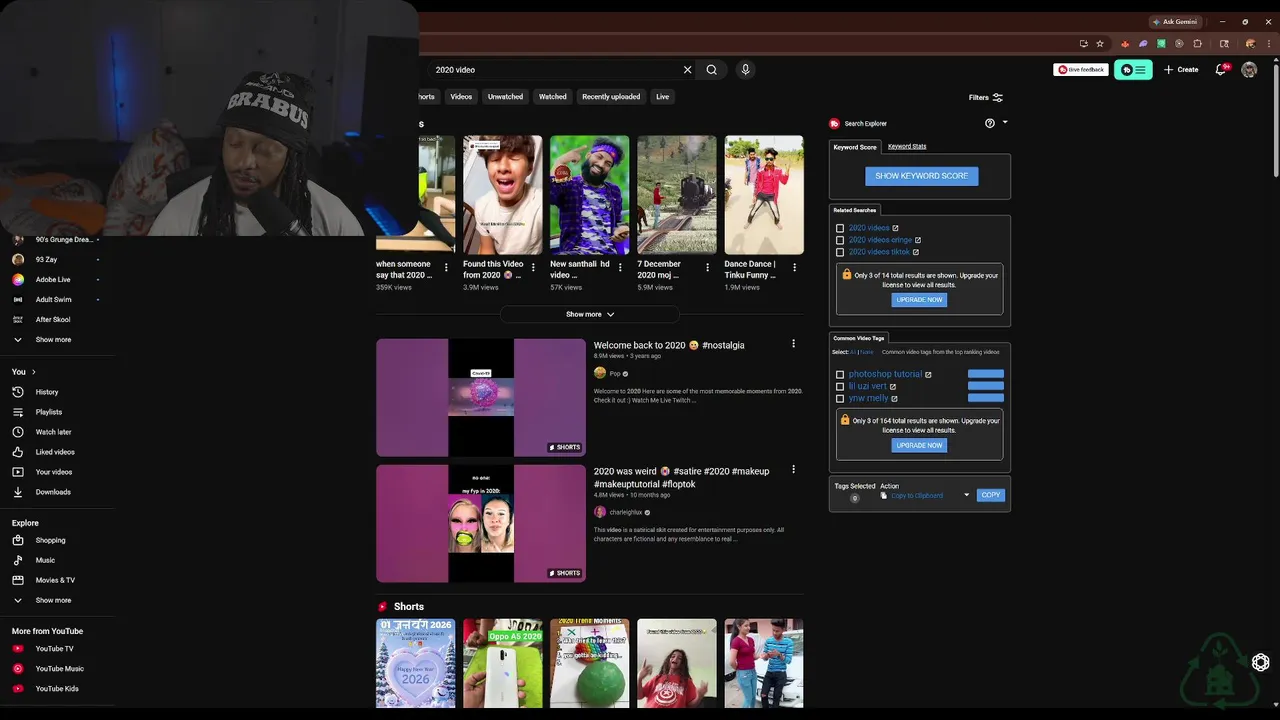Start voice search with the microphone icon
This screenshot has height=720, width=1280.
point(745,70)
